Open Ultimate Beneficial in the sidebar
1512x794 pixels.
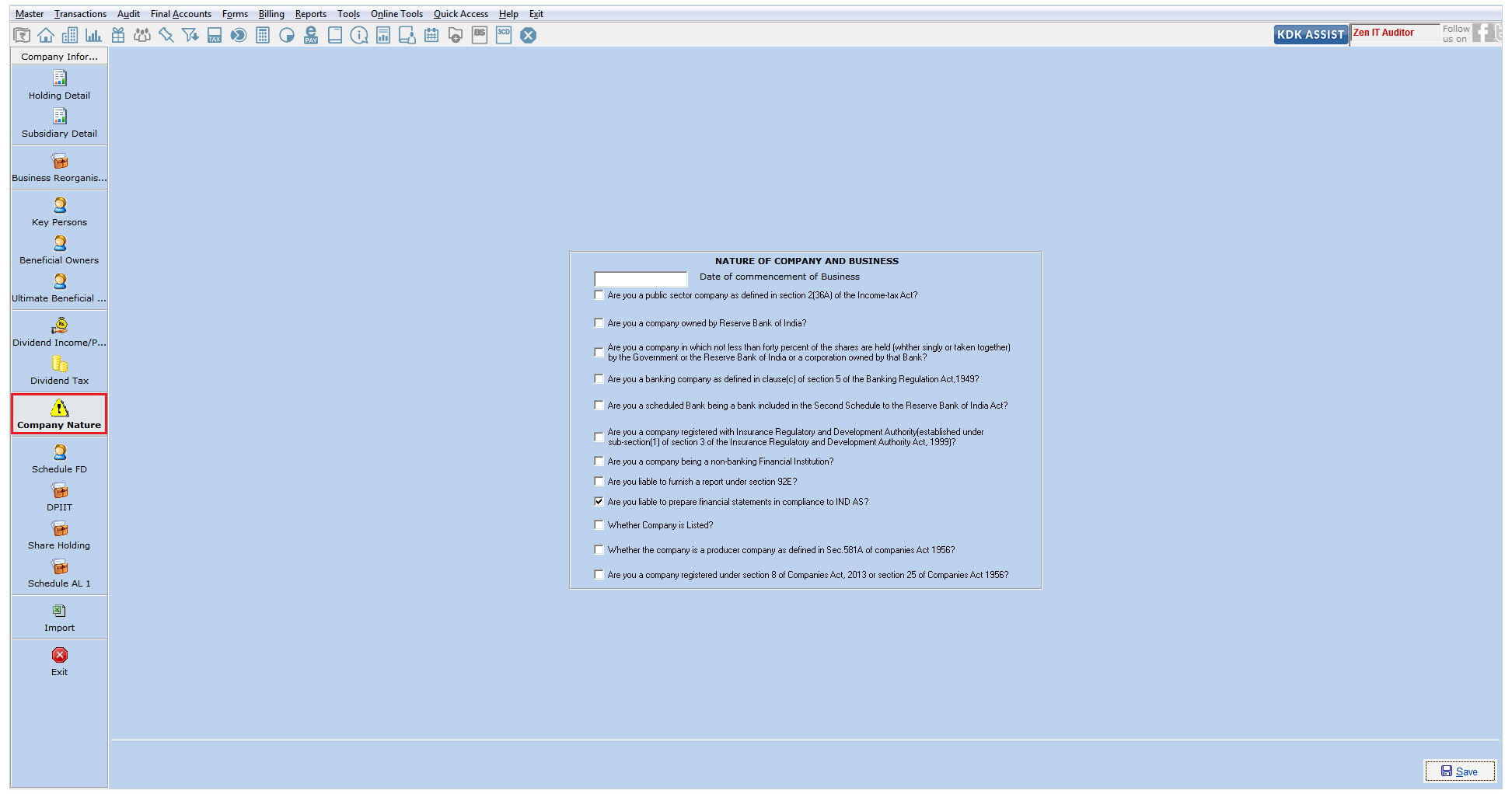point(59,288)
